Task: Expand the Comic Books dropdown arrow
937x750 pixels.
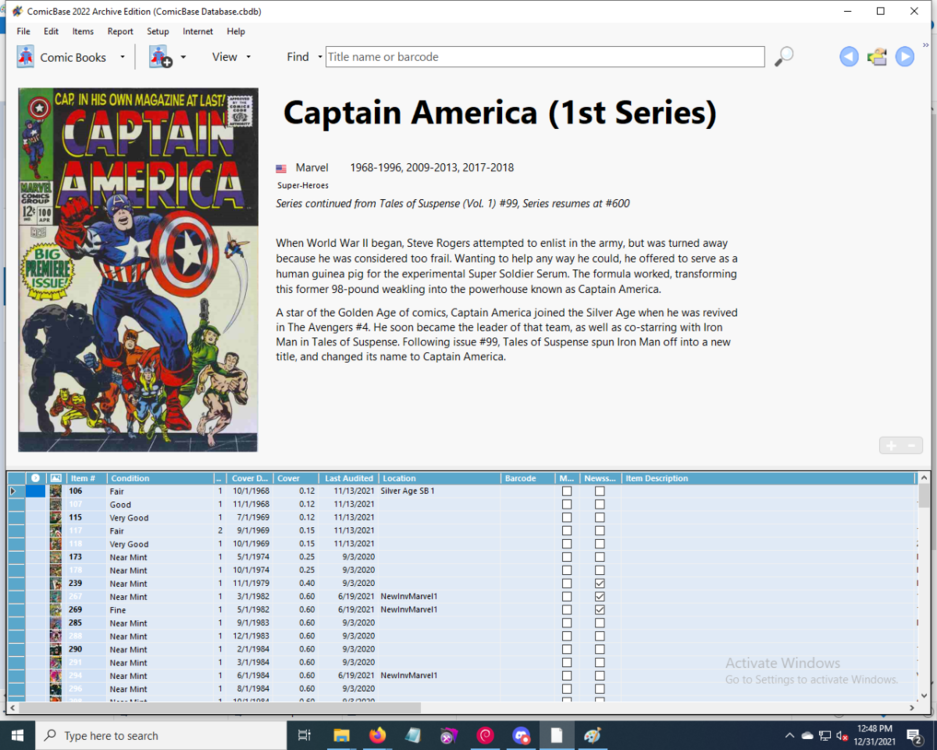Action: 123,57
